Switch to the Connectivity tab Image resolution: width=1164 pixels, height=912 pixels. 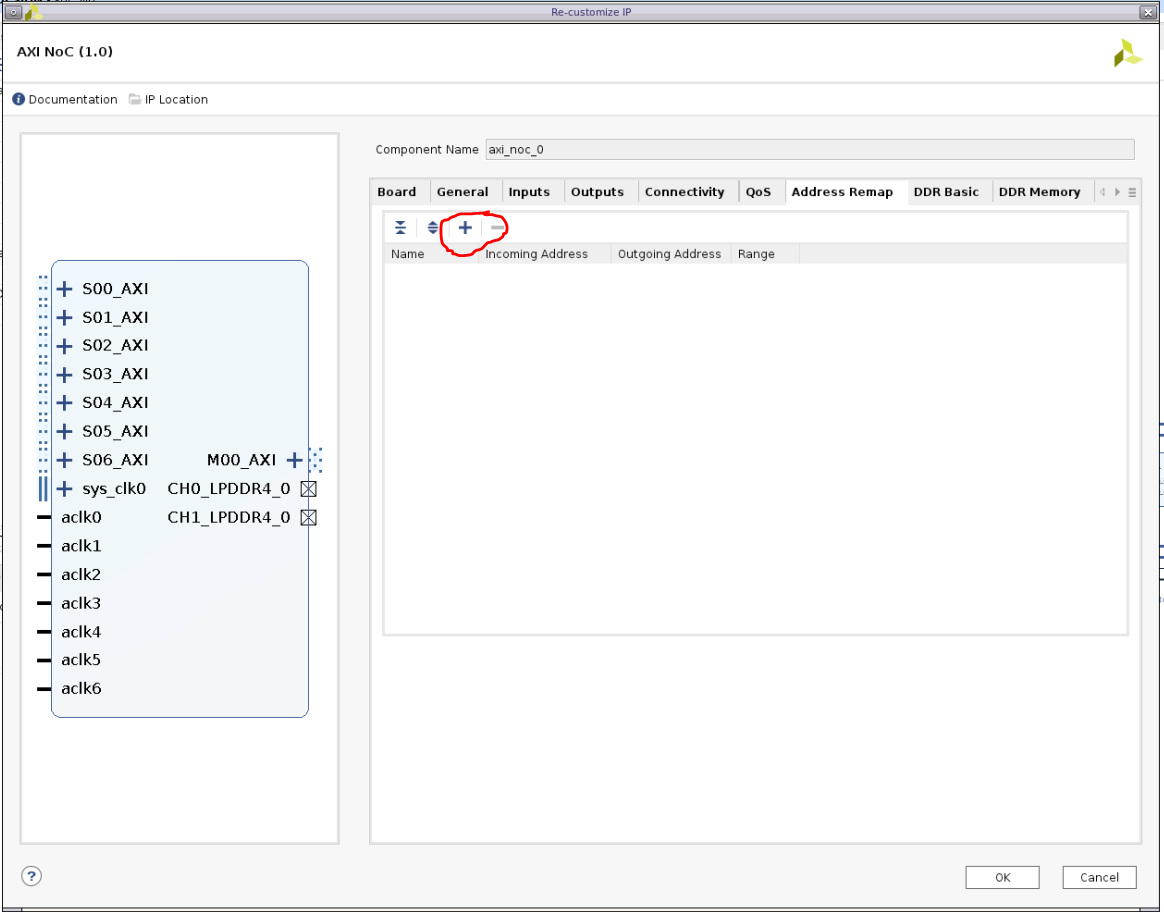tap(685, 191)
